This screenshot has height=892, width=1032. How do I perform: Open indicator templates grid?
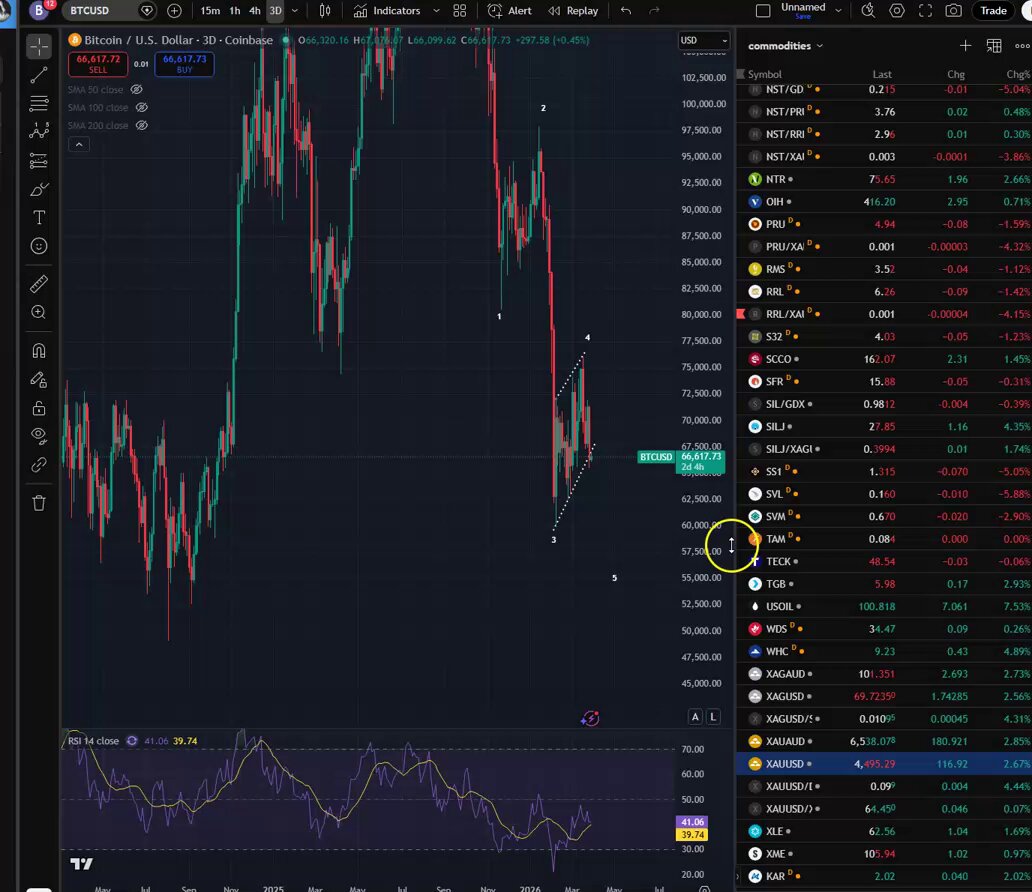(459, 11)
